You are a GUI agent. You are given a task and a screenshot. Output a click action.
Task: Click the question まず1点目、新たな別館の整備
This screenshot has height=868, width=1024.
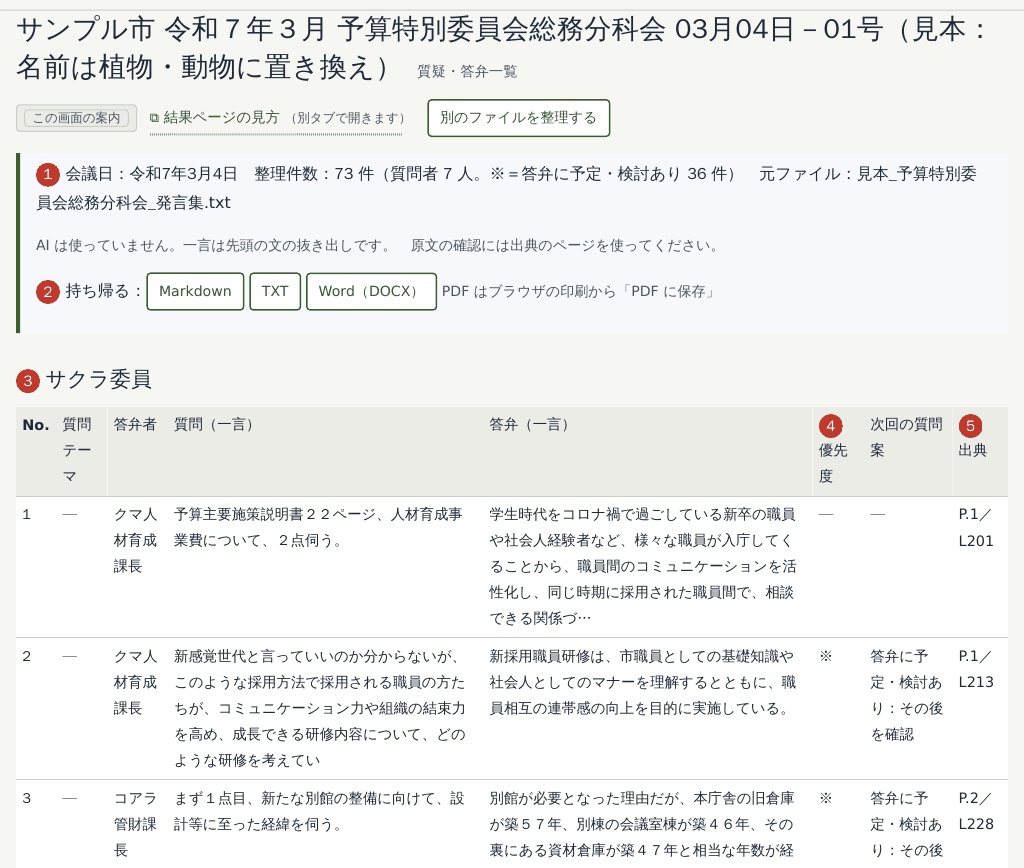tap(319, 811)
